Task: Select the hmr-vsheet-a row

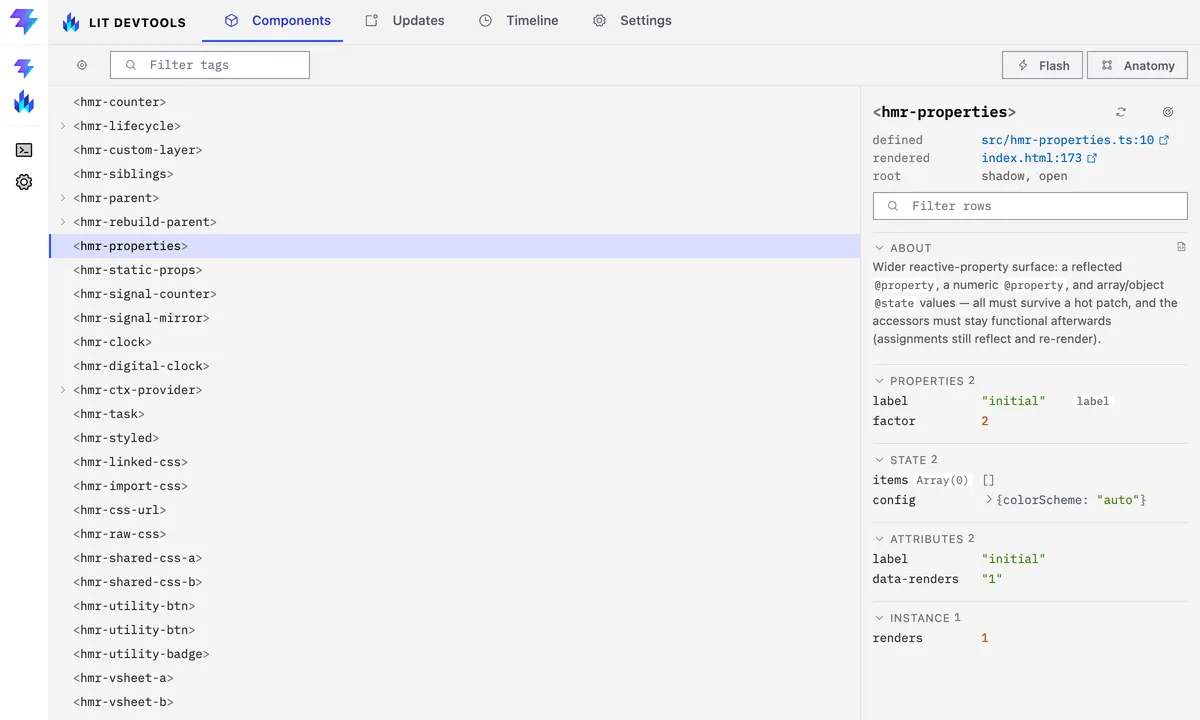Action: 455,678
